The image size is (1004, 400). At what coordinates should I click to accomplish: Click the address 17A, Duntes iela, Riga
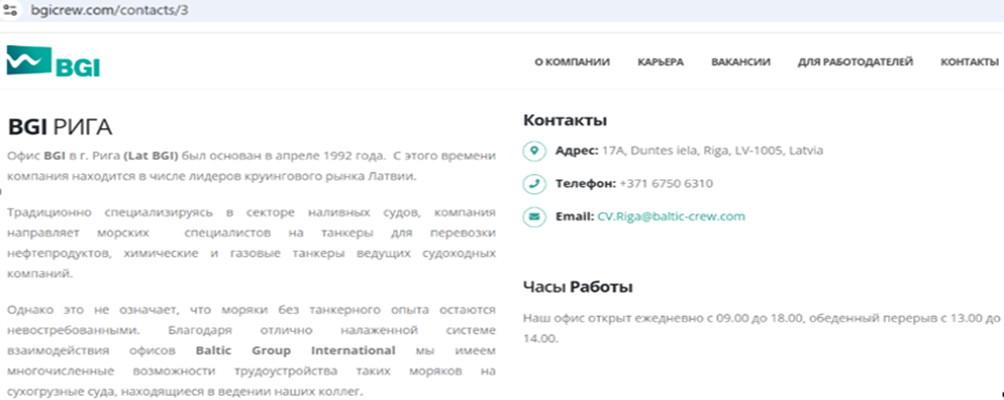(713, 151)
